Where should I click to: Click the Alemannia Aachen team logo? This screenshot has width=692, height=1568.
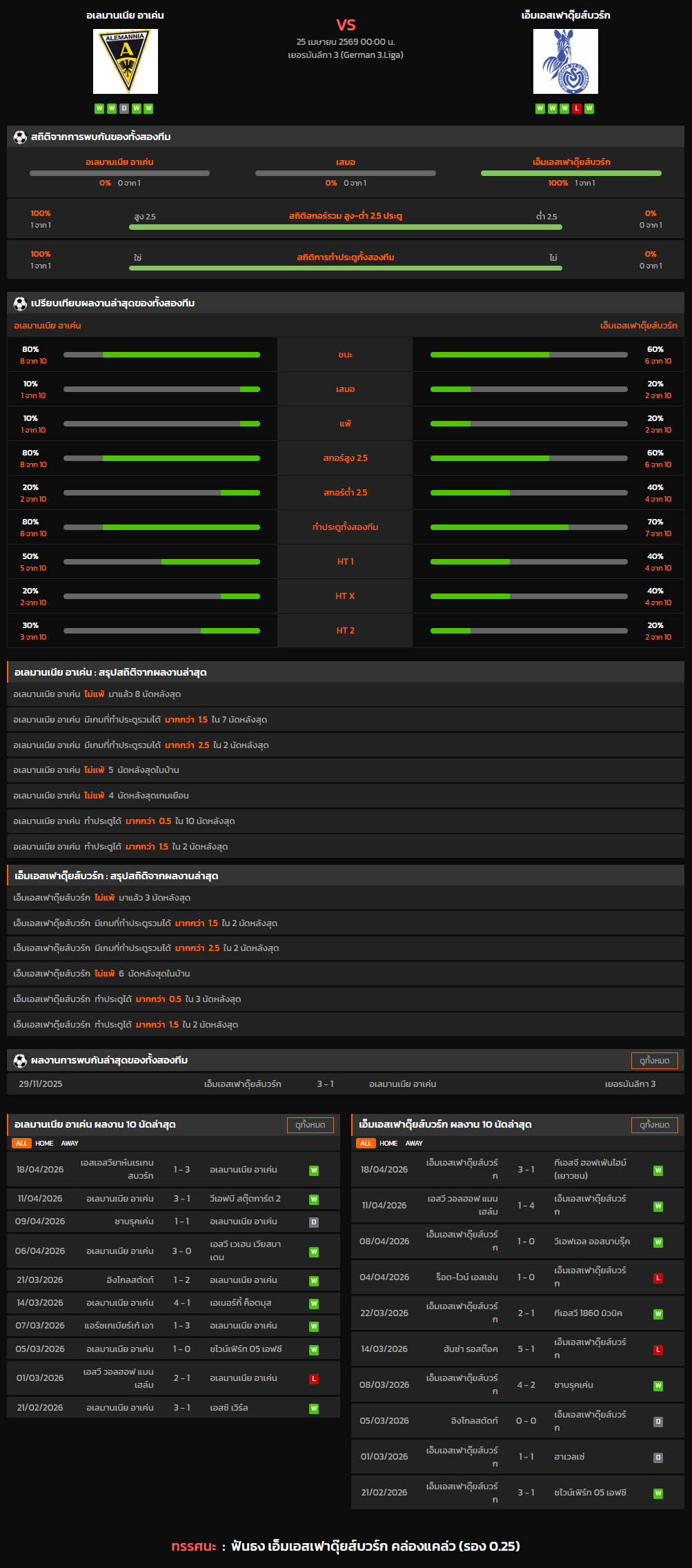[x=126, y=61]
